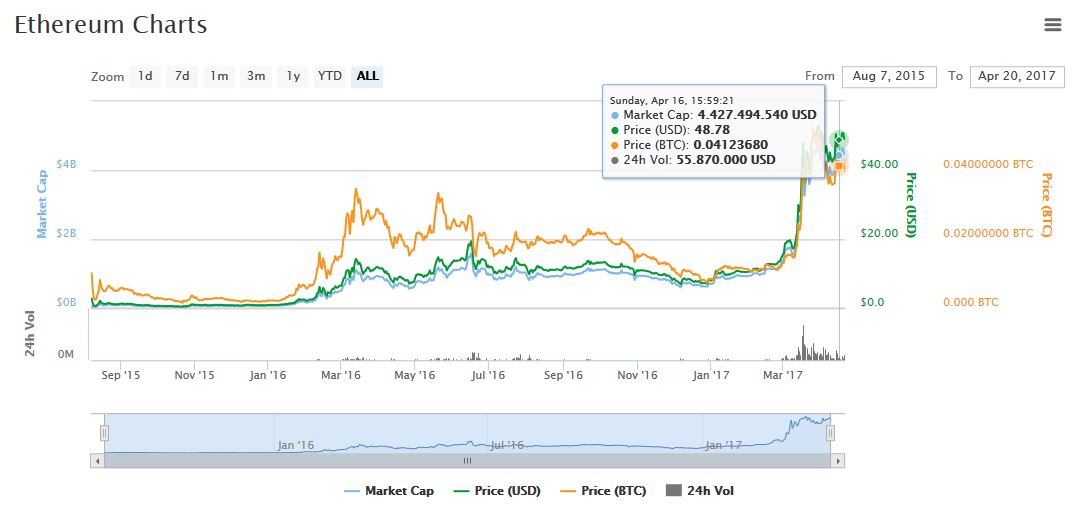Click the navigator left range handle
1073x508 pixels.
[x=104, y=433]
